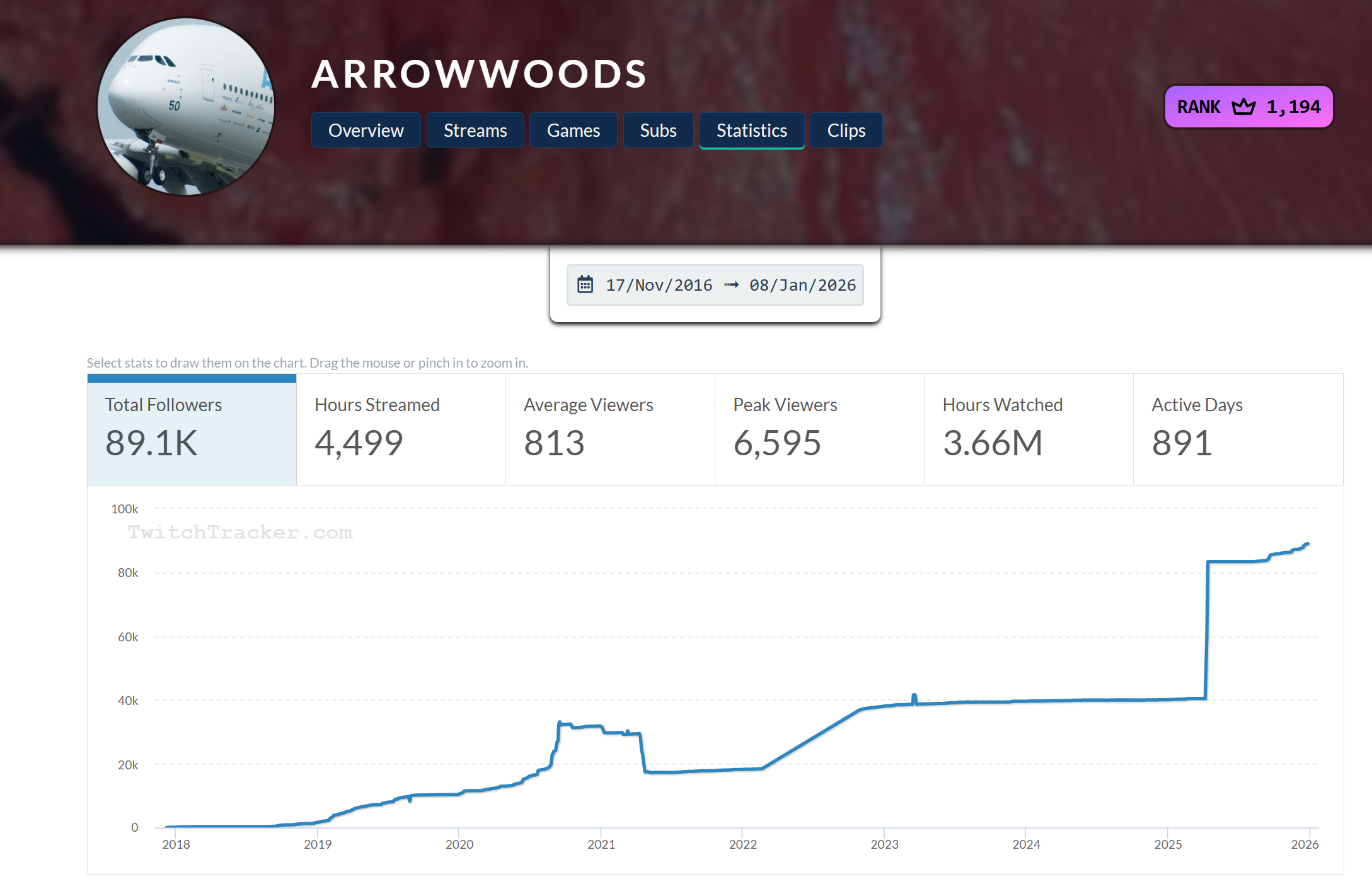
Task: Select the Hours Watched stat card
Action: point(1029,429)
